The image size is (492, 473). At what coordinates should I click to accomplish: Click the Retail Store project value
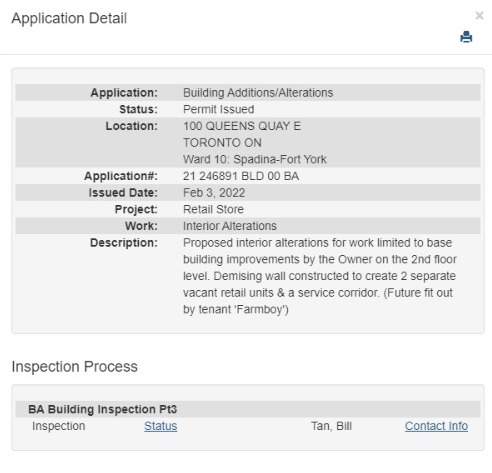213,209
